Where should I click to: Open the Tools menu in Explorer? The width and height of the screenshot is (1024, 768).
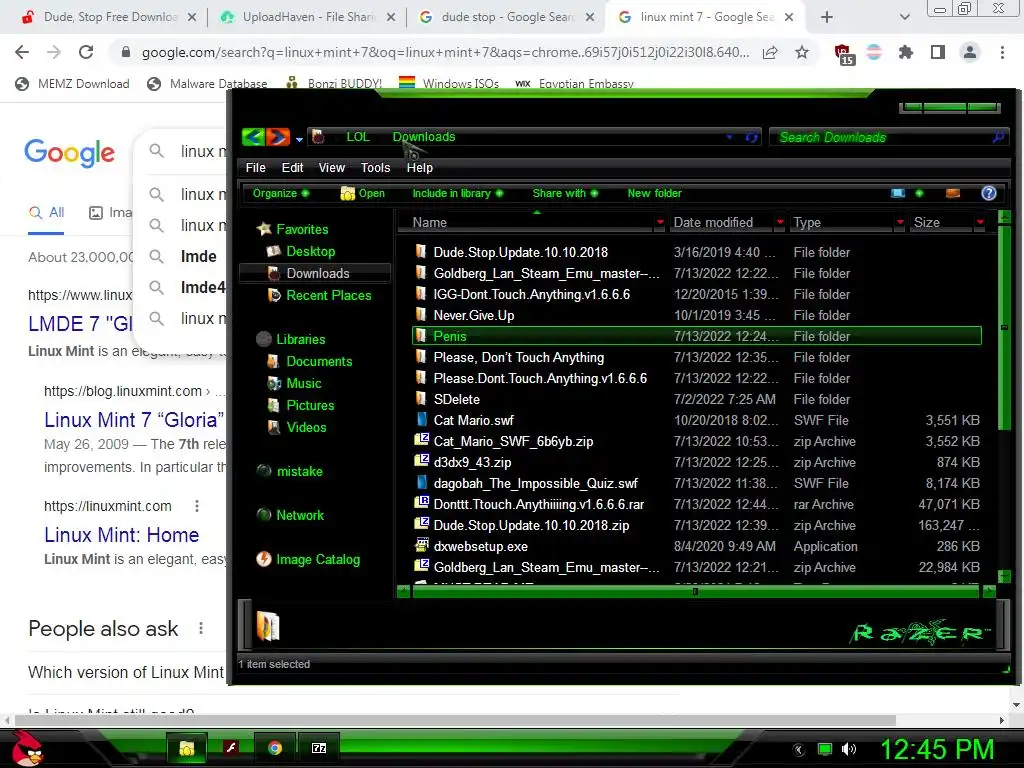tap(376, 168)
